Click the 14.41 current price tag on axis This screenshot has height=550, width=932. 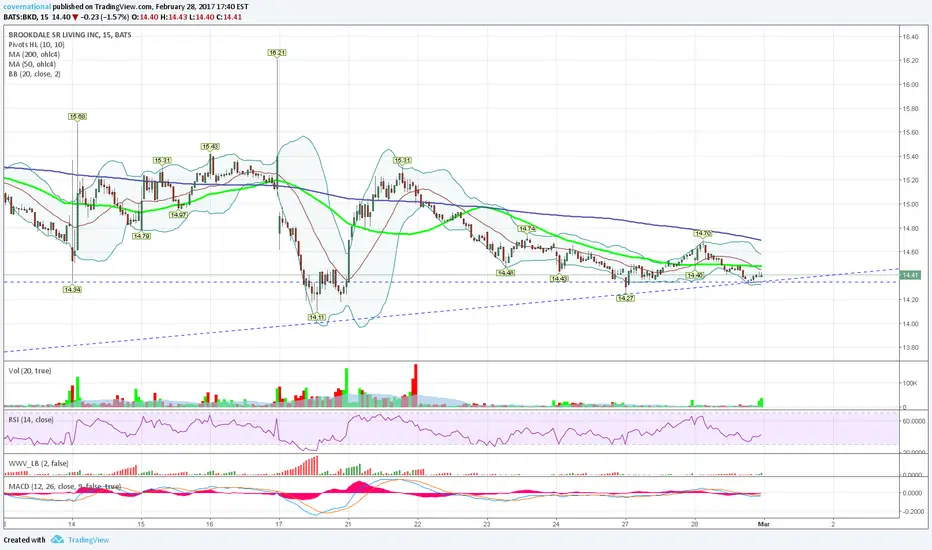click(911, 275)
